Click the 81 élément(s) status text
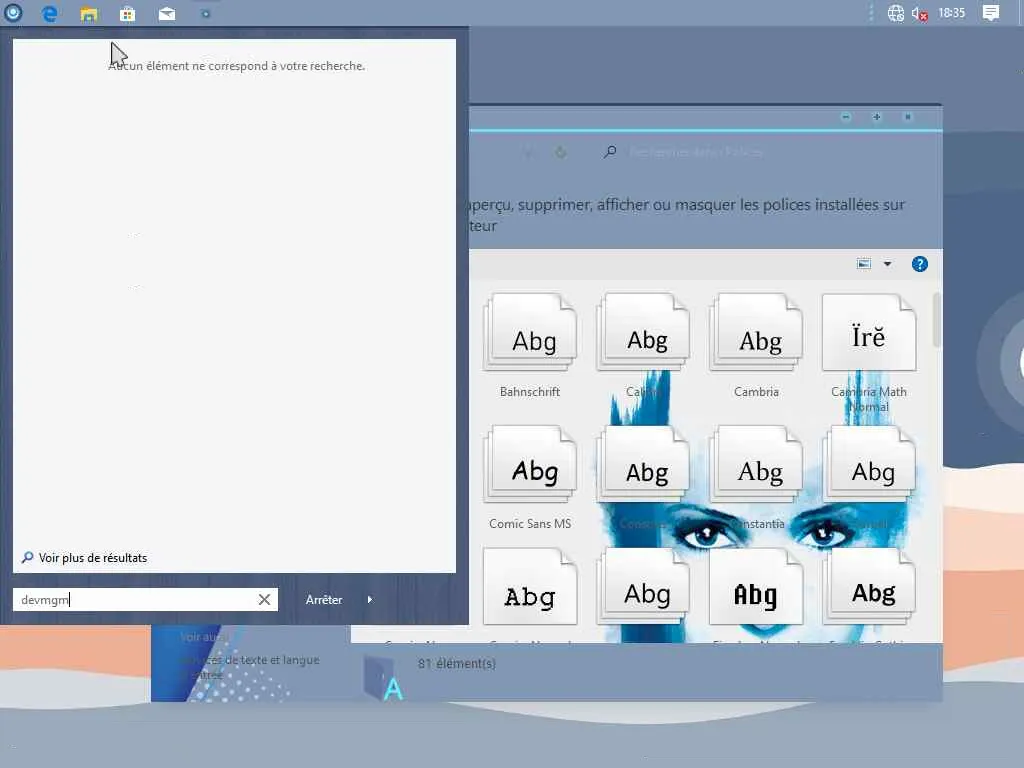The width and height of the screenshot is (1024, 768). [x=456, y=664]
